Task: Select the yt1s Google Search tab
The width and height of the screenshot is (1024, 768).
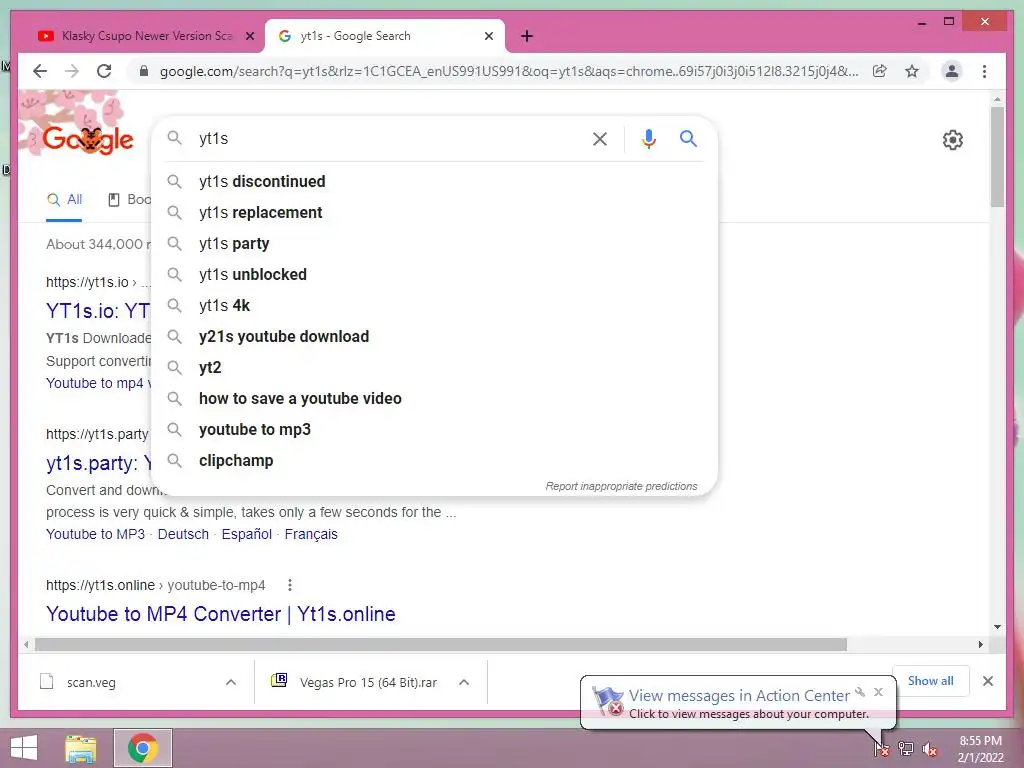Action: click(385, 36)
